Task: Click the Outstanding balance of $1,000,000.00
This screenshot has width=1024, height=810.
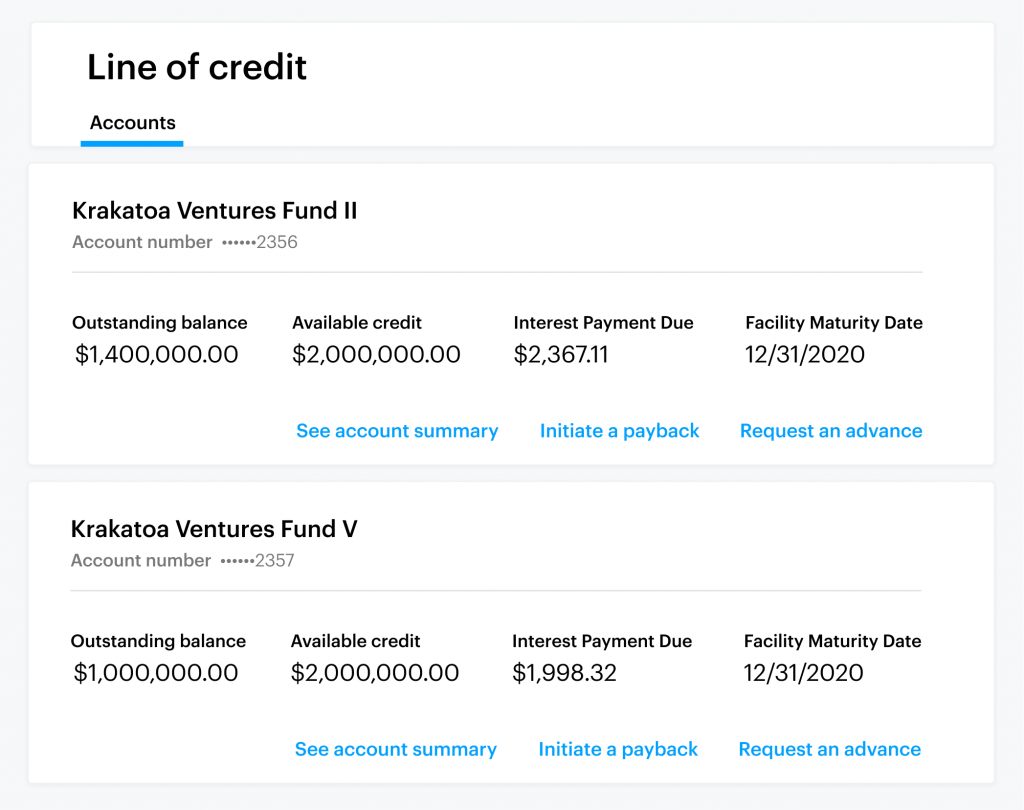Action: (155, 672)
